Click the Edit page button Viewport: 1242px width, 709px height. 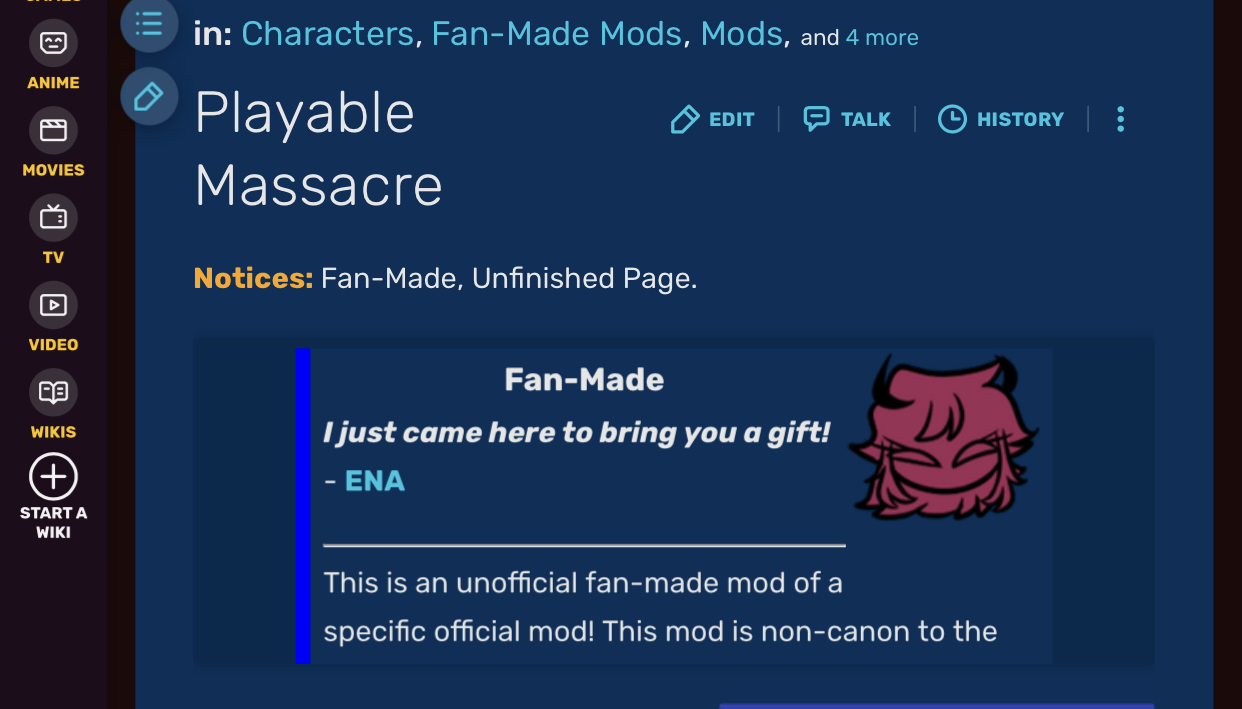pyautogui.click(x=713, y=120)
